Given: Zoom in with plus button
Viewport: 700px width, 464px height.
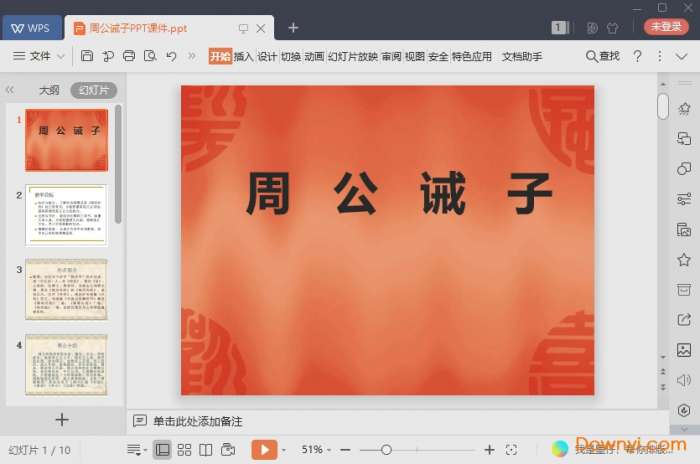Looking at the screenshot, I should click(x=489, y=450).
